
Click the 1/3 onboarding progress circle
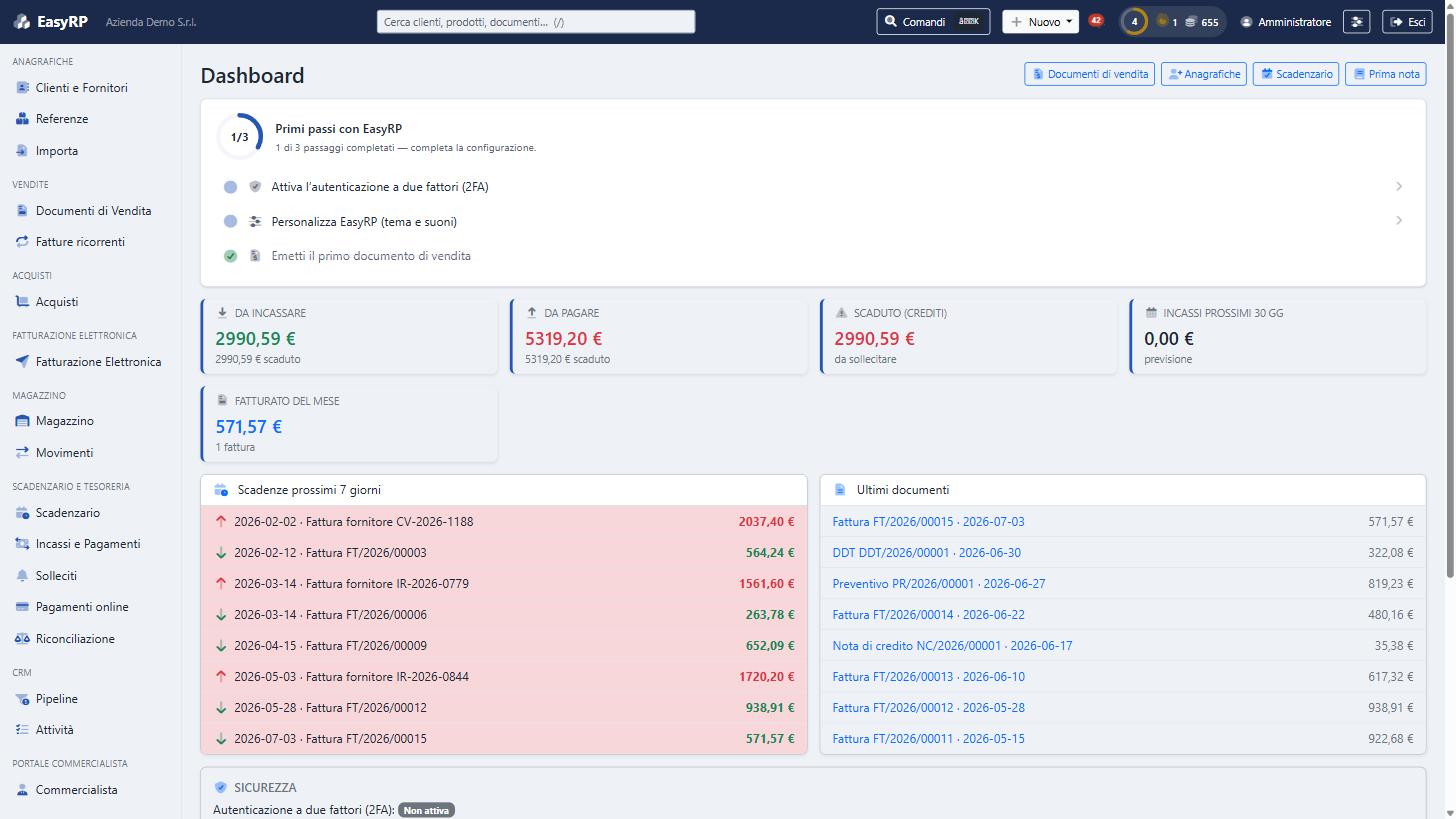pos(240,137)
